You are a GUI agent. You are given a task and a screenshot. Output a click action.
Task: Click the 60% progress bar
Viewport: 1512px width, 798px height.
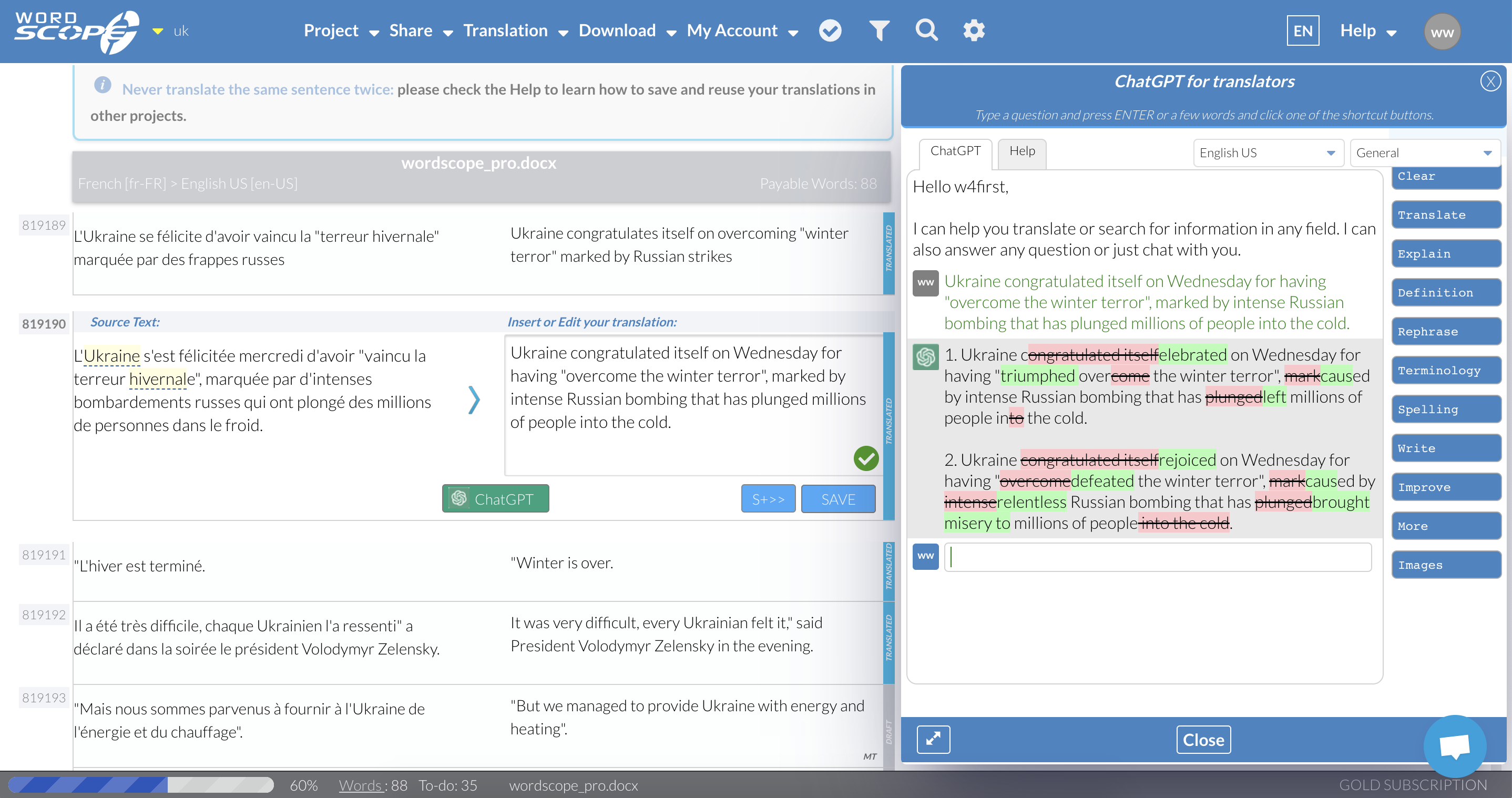[x=141, y=785]
